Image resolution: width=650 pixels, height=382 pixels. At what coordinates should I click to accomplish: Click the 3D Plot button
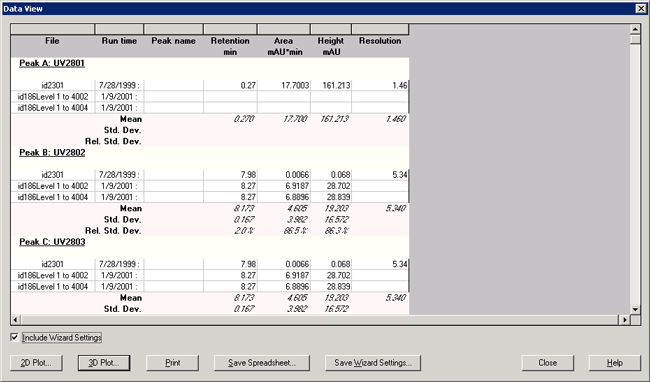click(x=104, y=363)
